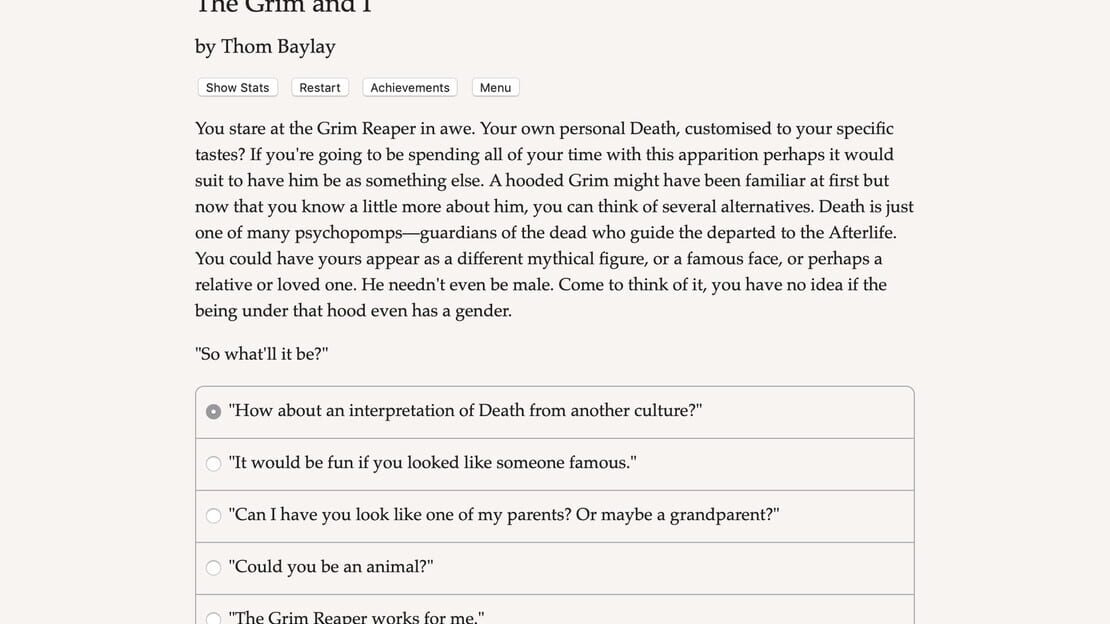Choose the 'someone famous' radio option
Screen dimensions: 1110x624
tap(213, 463)
